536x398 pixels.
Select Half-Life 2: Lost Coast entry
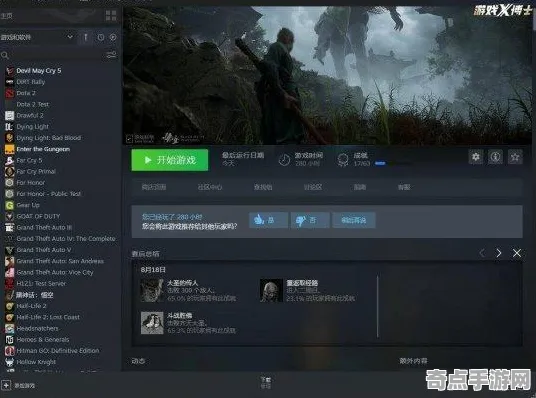click(x=48, y=317)
